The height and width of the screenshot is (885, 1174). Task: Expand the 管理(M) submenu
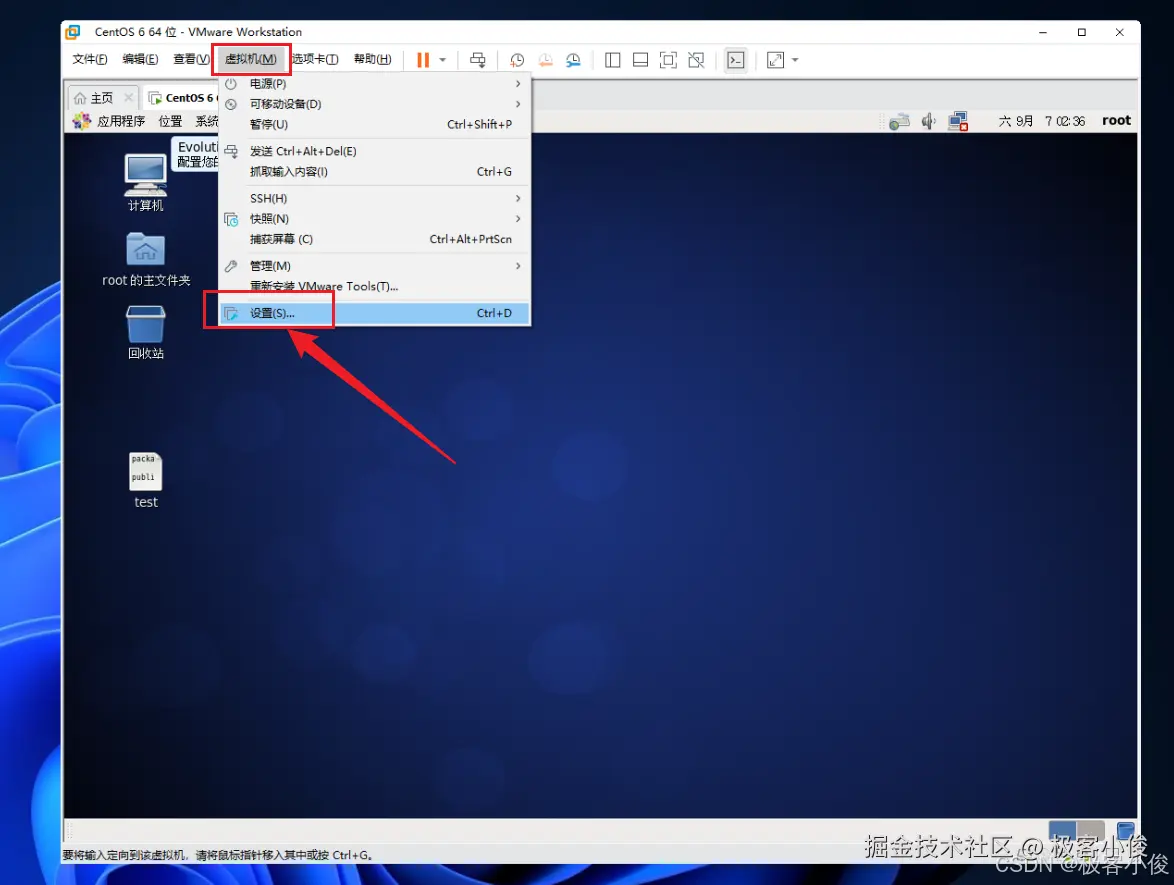point(374,266)
